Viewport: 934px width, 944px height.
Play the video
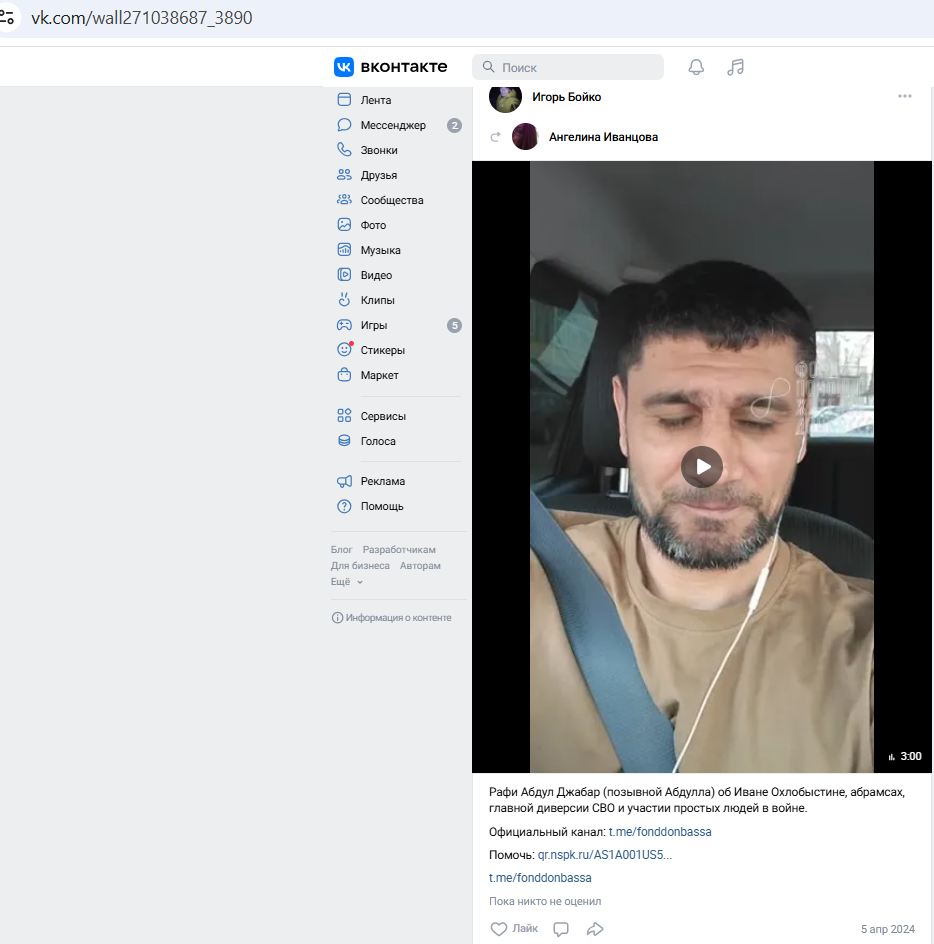pos(702,467)
